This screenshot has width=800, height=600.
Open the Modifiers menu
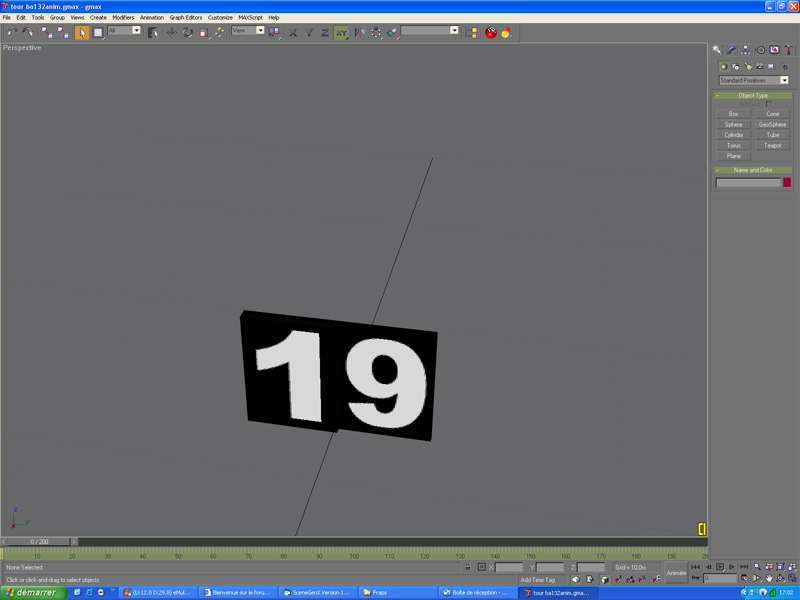click(123, 17)
